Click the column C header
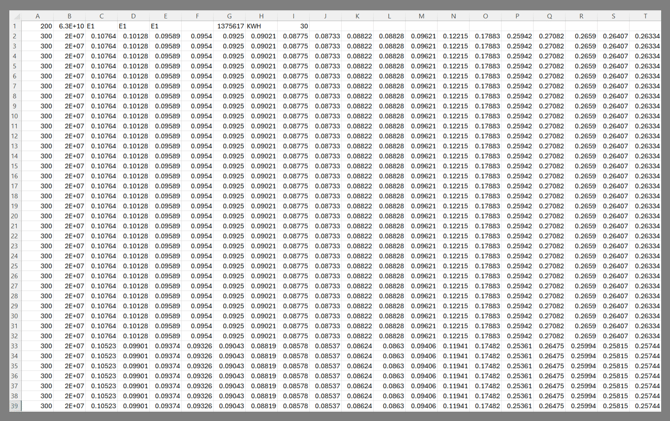 [x=101, y=16]
